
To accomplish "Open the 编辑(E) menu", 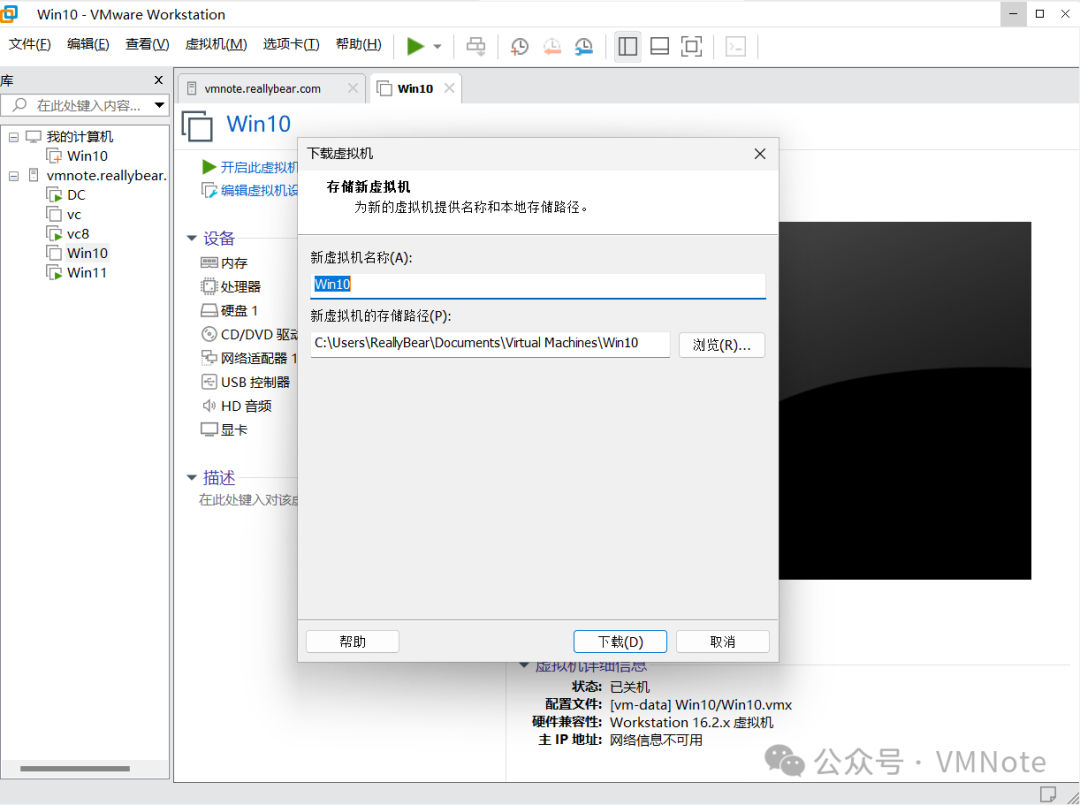I will coord(88,44).
